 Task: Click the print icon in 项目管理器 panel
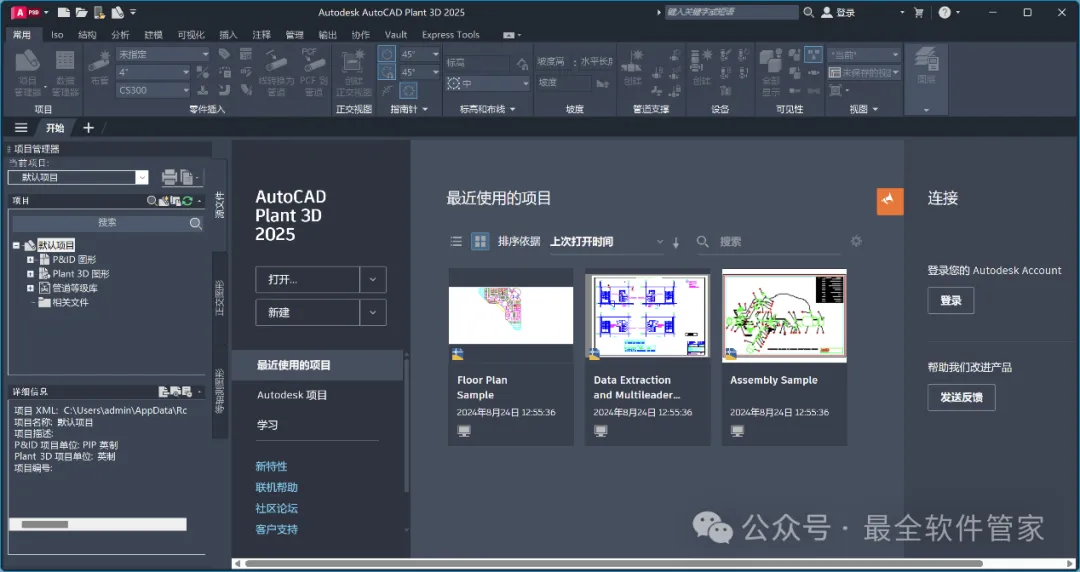[169, 177]
